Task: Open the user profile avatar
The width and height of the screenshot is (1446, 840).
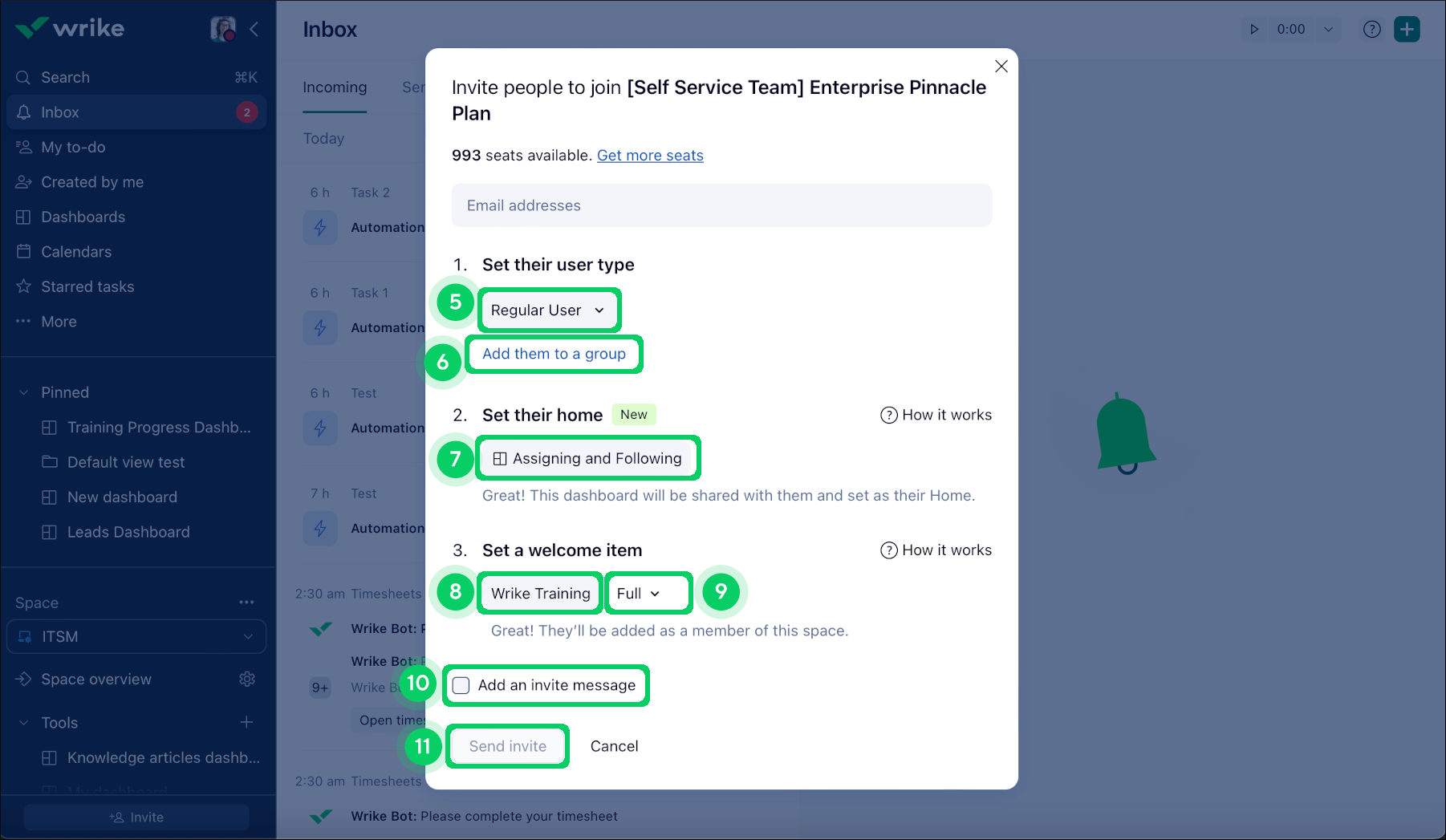Action: (x=223, y=30)
